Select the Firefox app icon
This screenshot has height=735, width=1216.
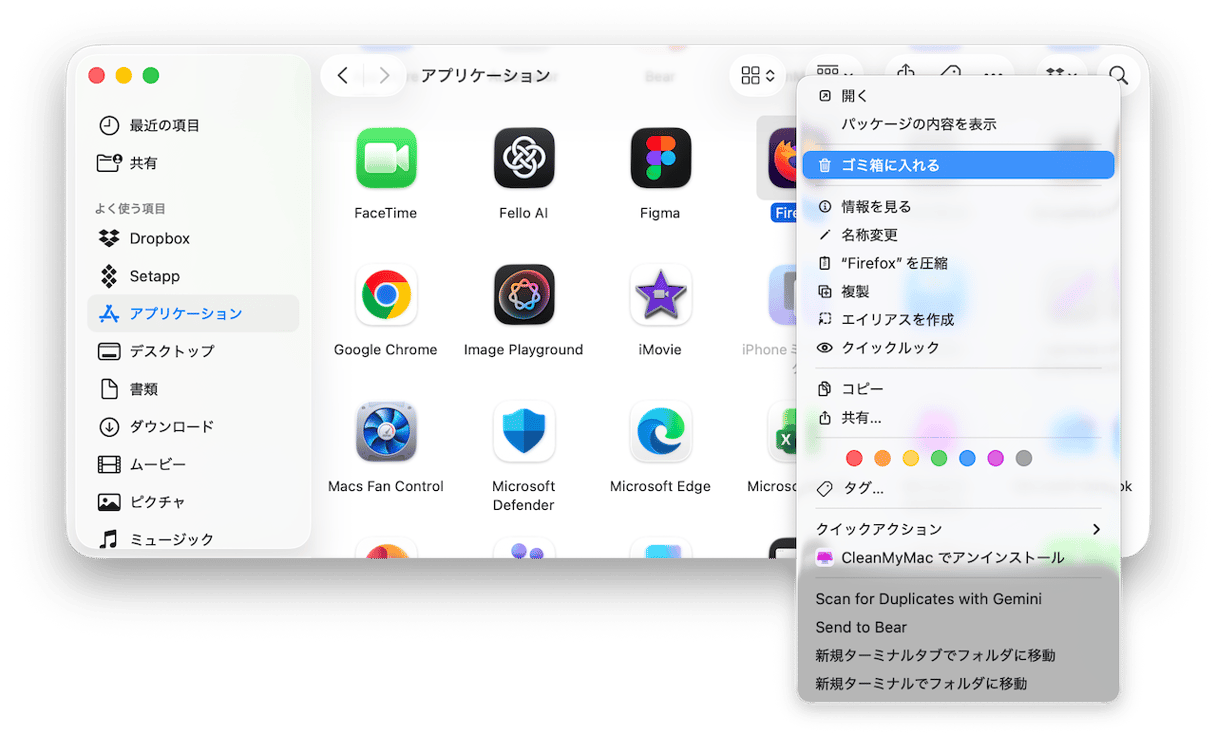click(x=782, y=158)
